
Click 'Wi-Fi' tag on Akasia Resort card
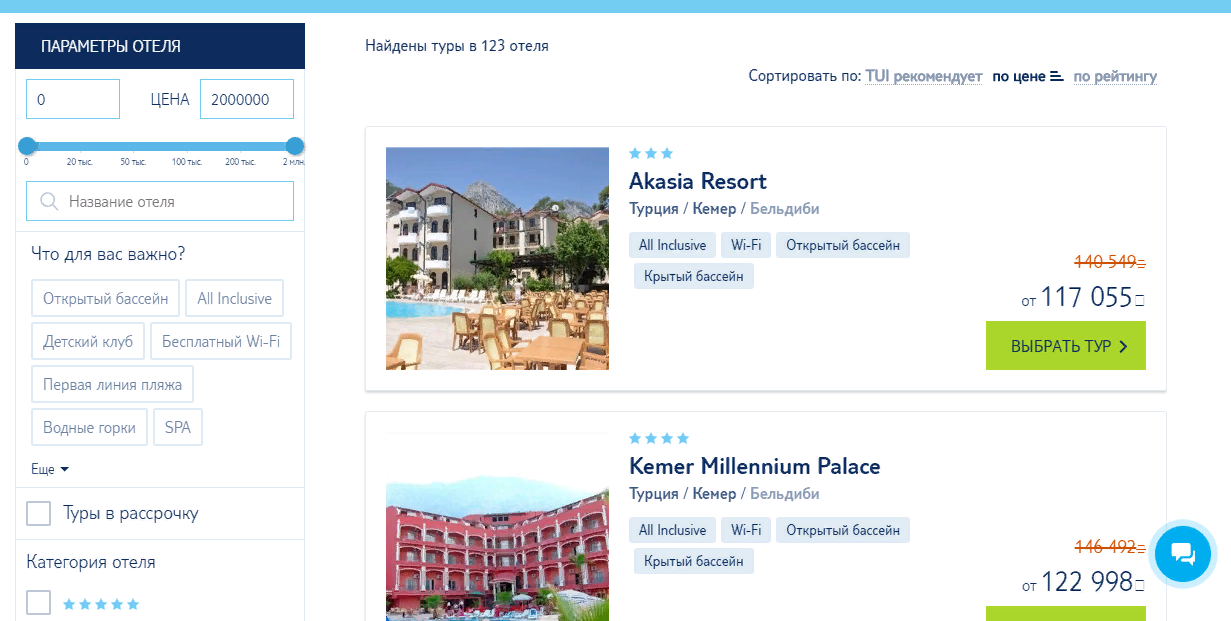point(746,245)
